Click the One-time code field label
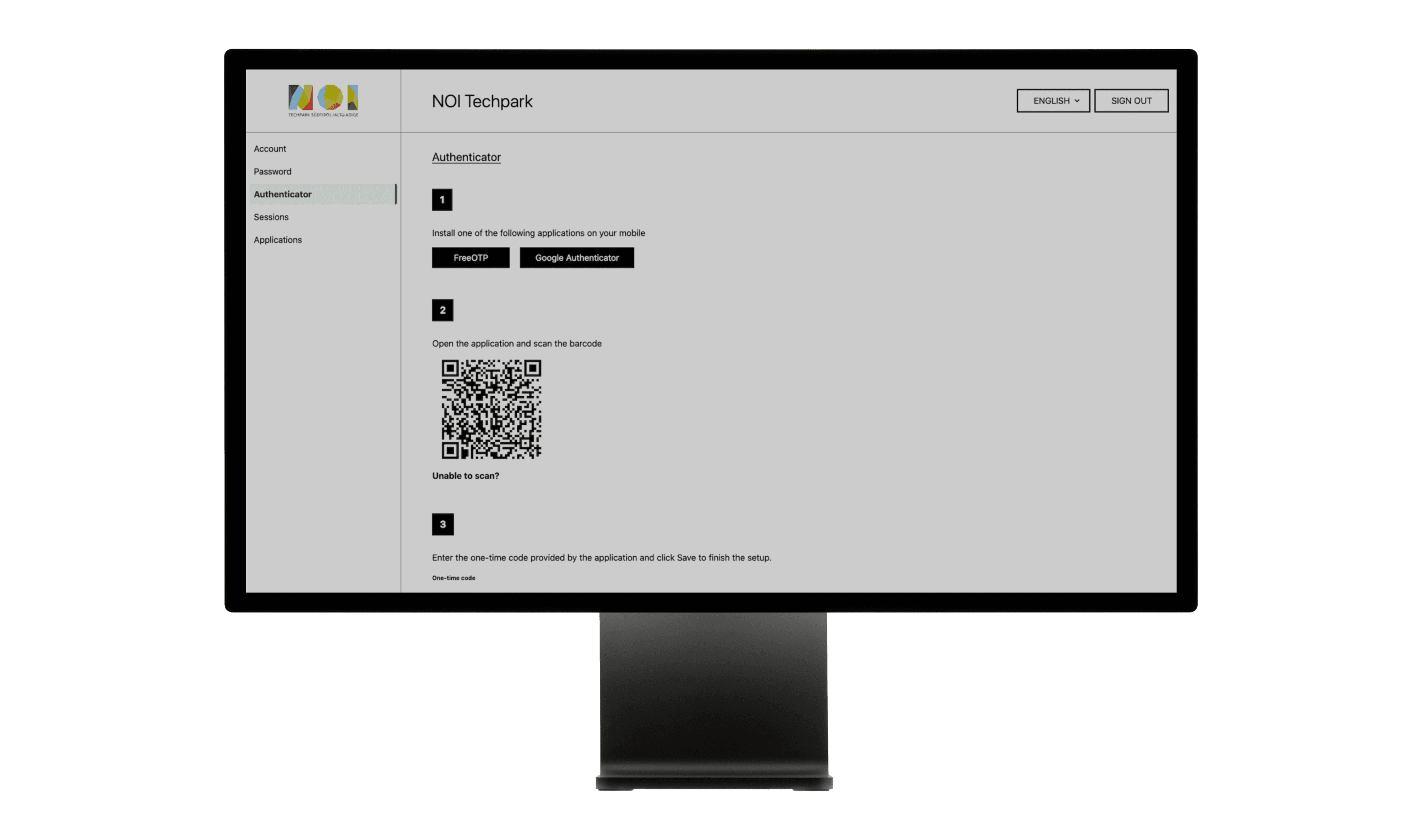Screen dimensions: 1422x840 [x=453, y=578]
